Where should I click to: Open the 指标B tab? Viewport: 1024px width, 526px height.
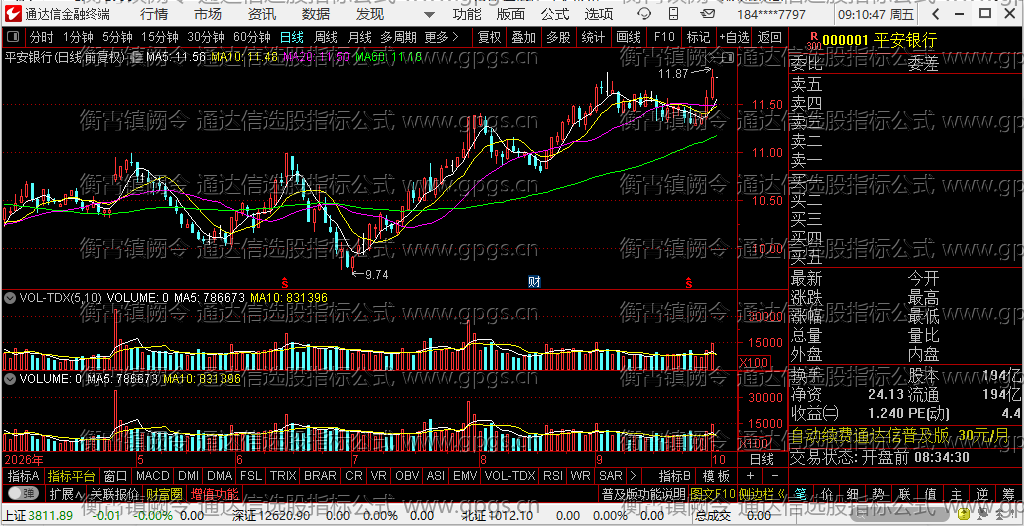point(675,475)
